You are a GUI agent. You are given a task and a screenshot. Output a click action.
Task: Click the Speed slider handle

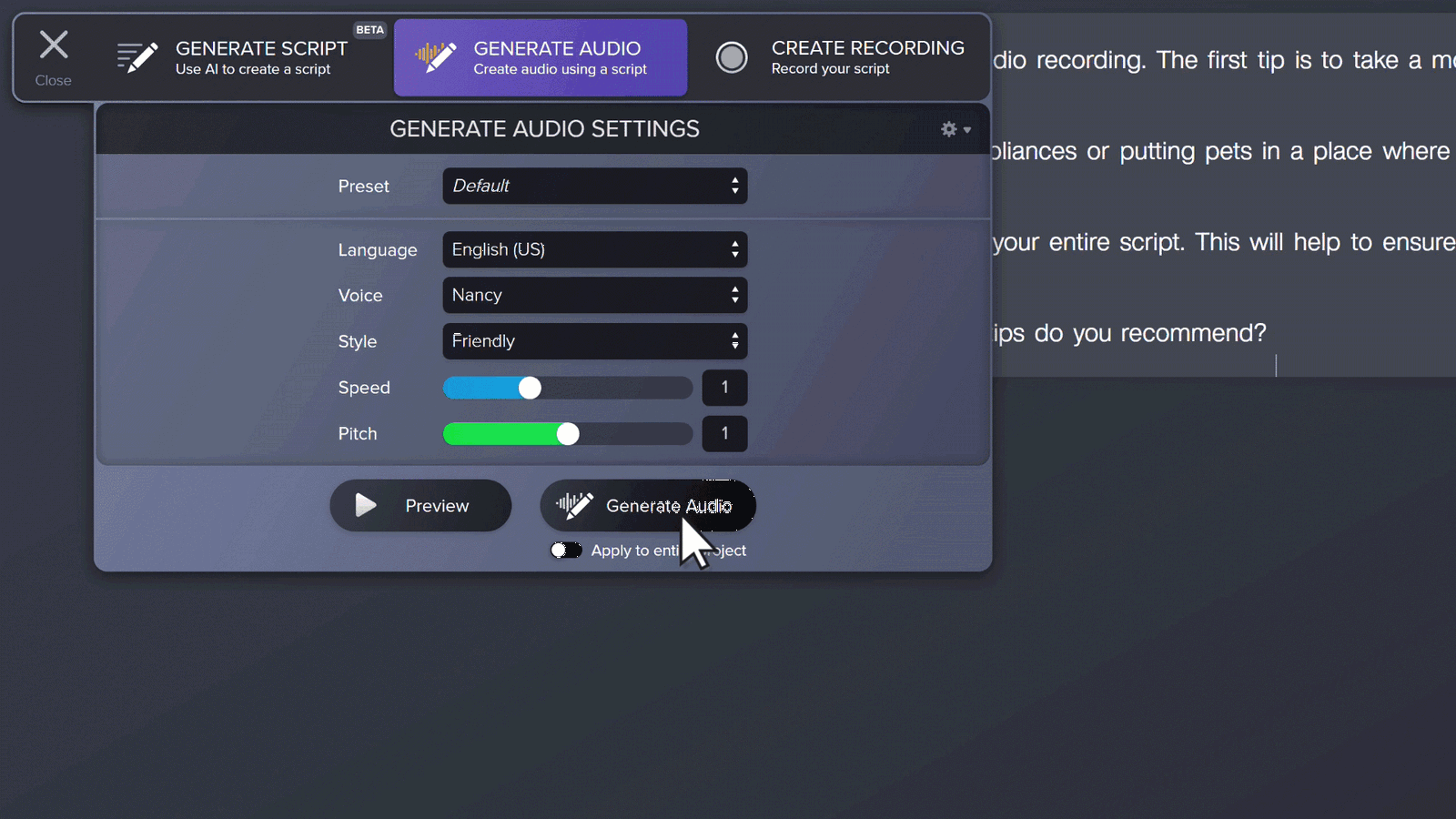coord(530,388)
